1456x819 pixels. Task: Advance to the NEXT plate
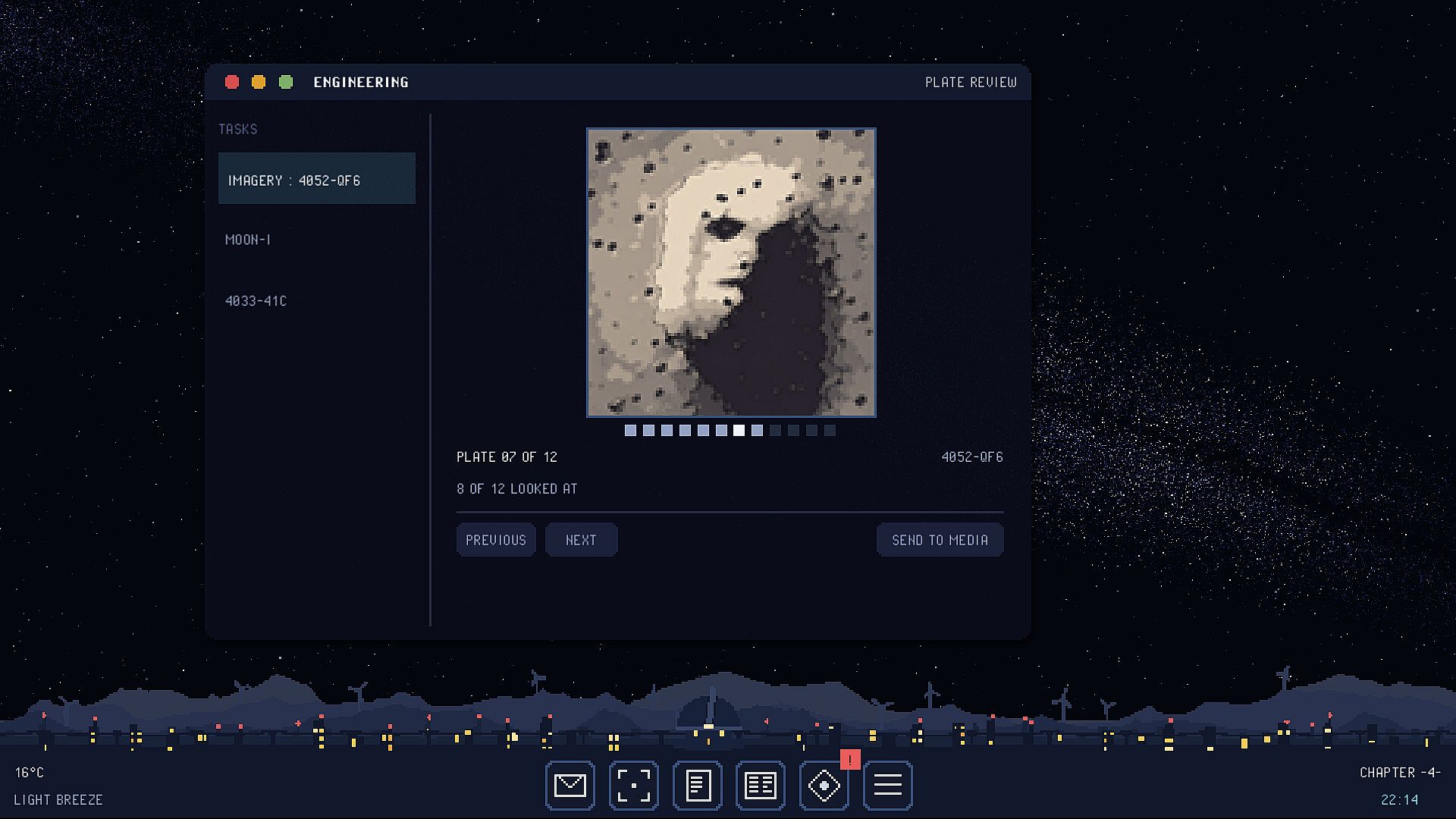(x=581, y=540)
